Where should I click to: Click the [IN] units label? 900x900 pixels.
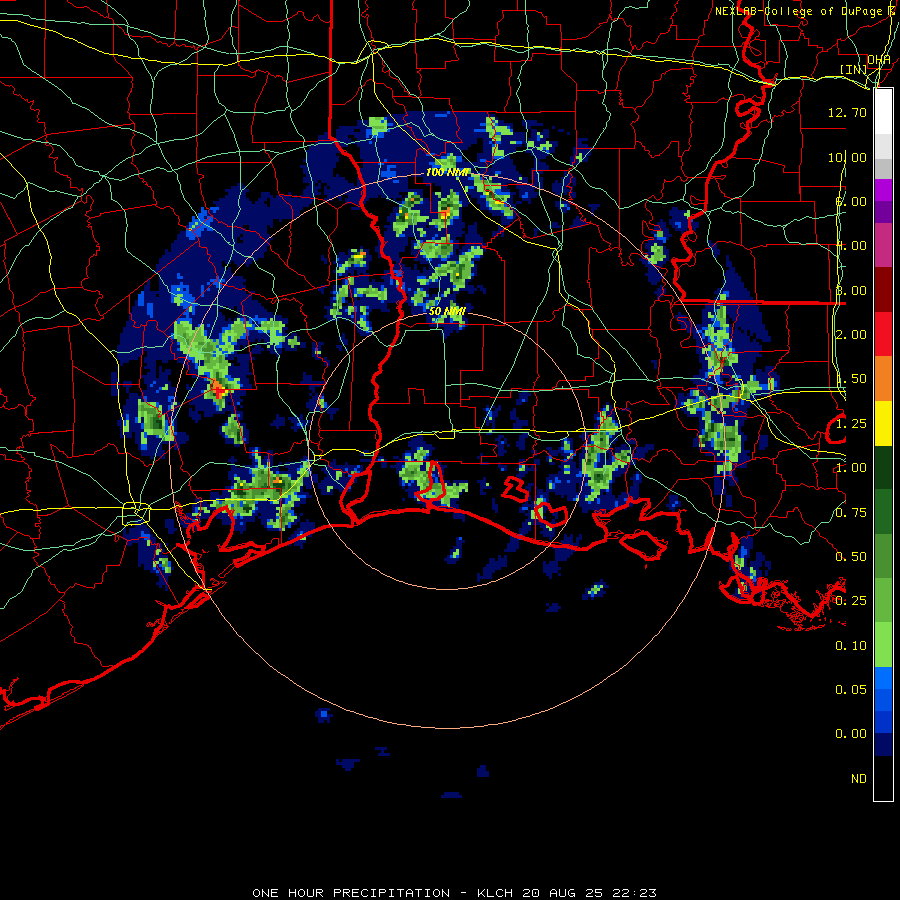click(854, 69)
